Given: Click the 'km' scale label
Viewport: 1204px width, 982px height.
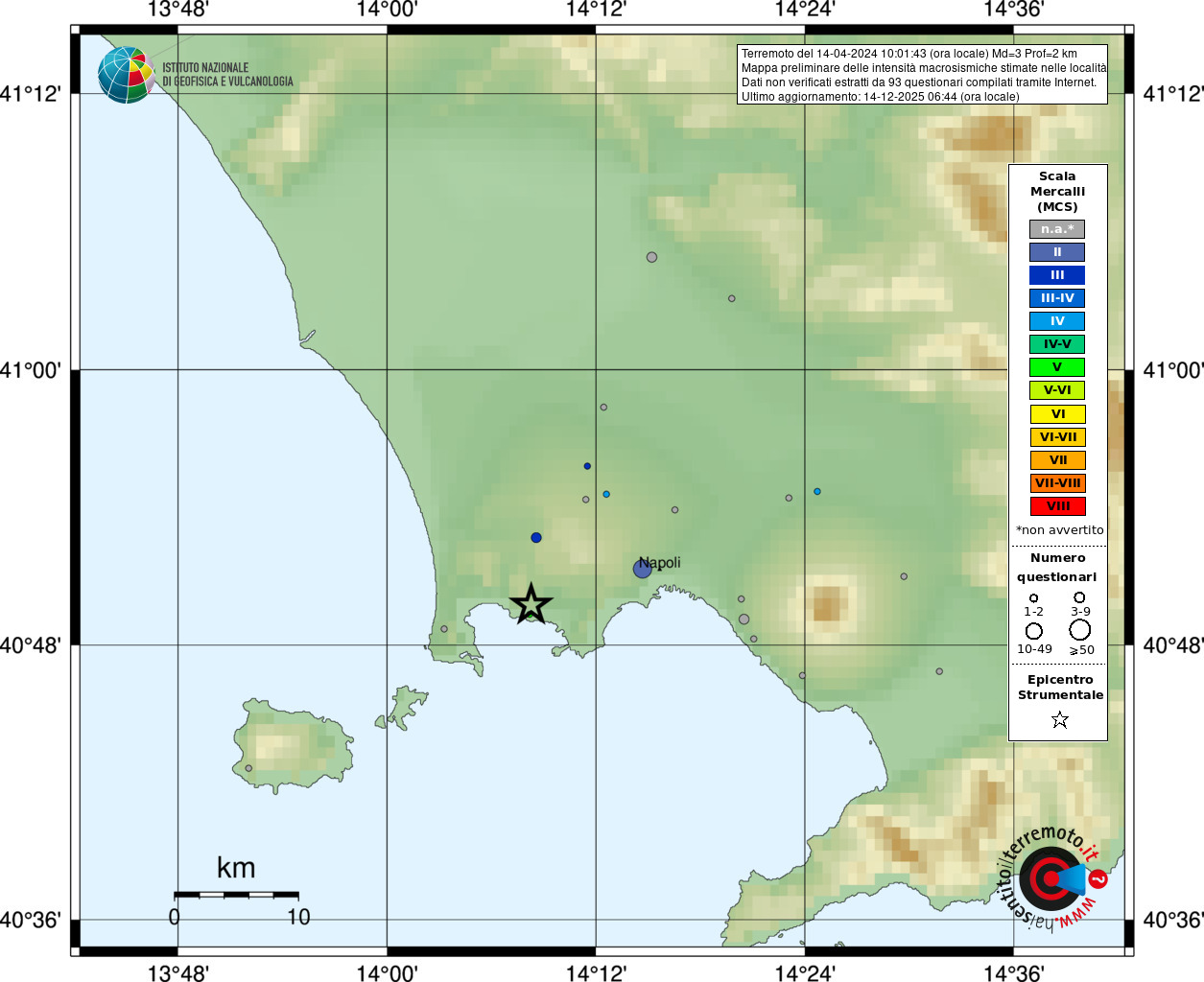Looking at the screenshot, I should pos(236,868).
